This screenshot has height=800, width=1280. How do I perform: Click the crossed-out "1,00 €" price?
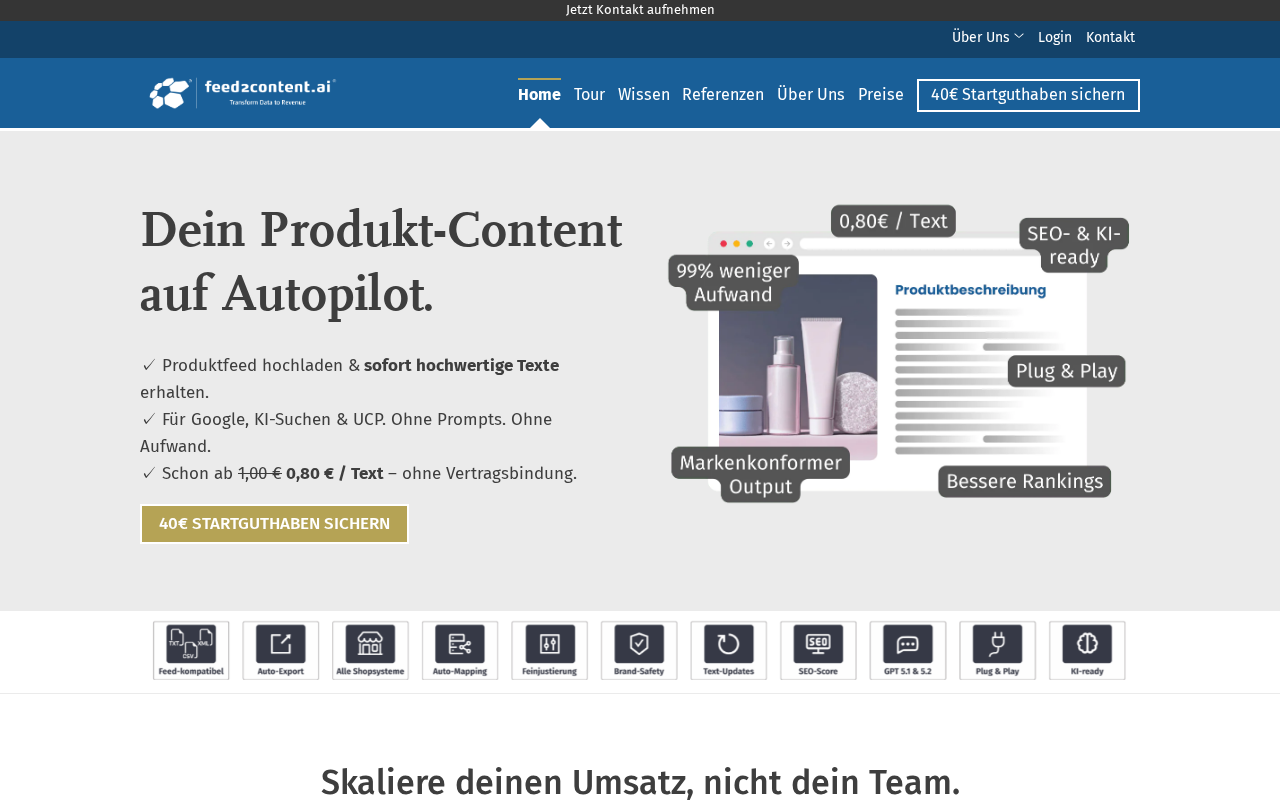260,473
